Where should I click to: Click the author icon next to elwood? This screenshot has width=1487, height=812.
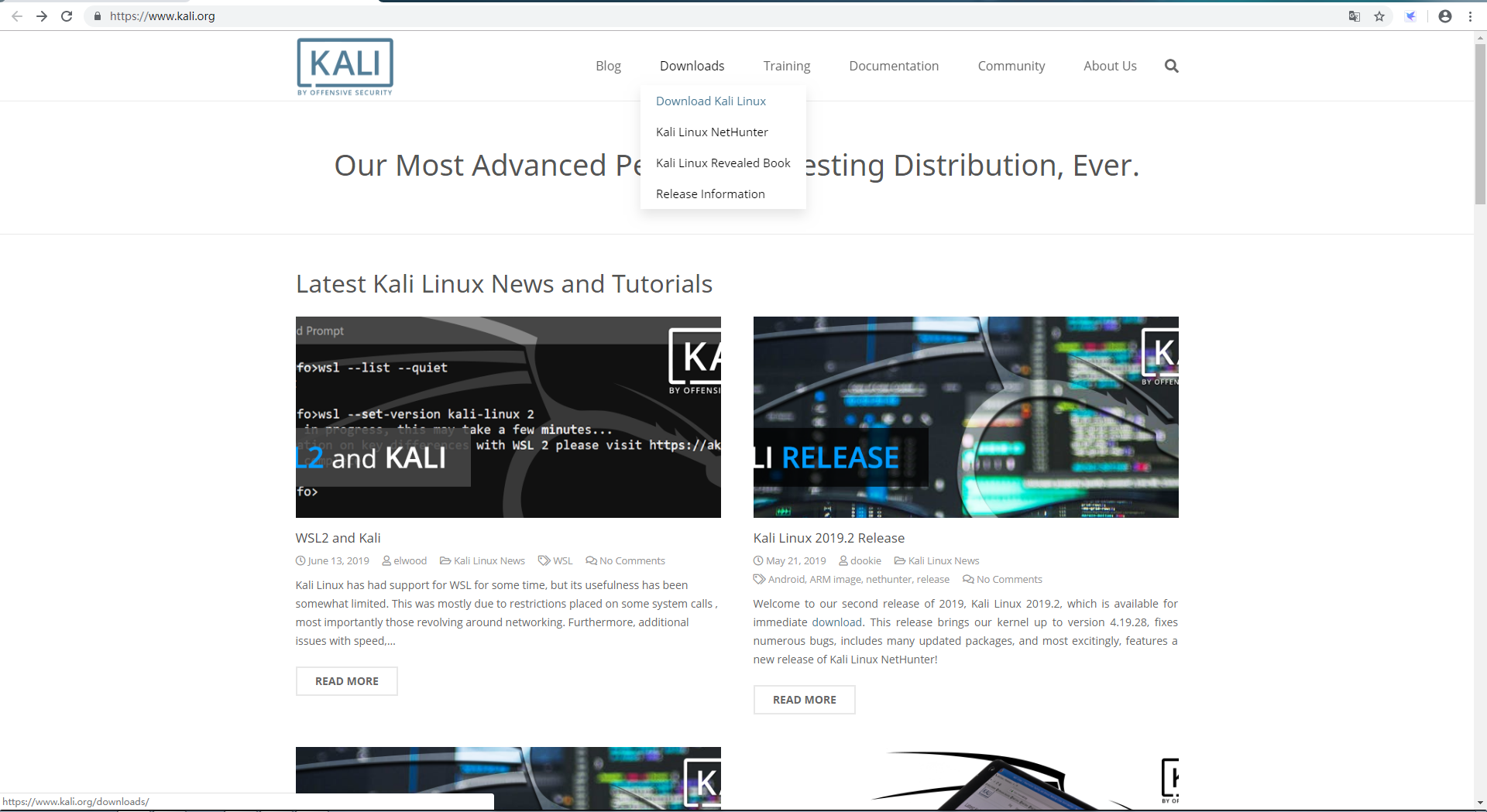click(387, 560)
